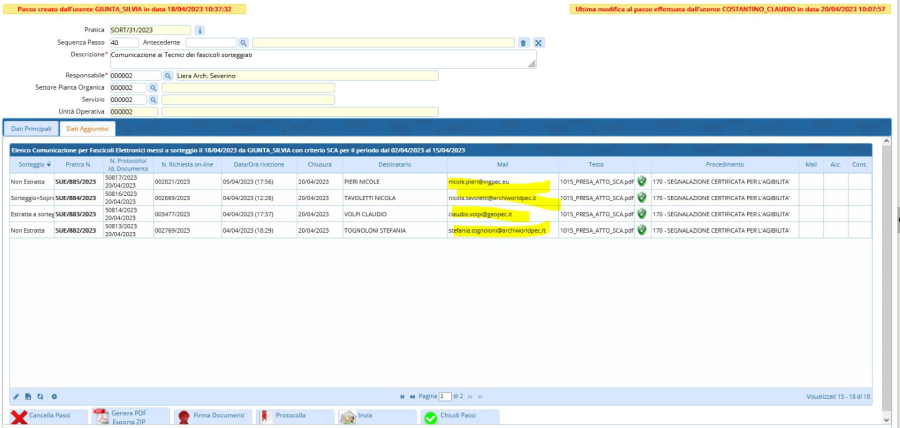Viewport: 900px width, 428px height.
Task: Click the trash icon on Antecedente row
Action: coord(524,44)
